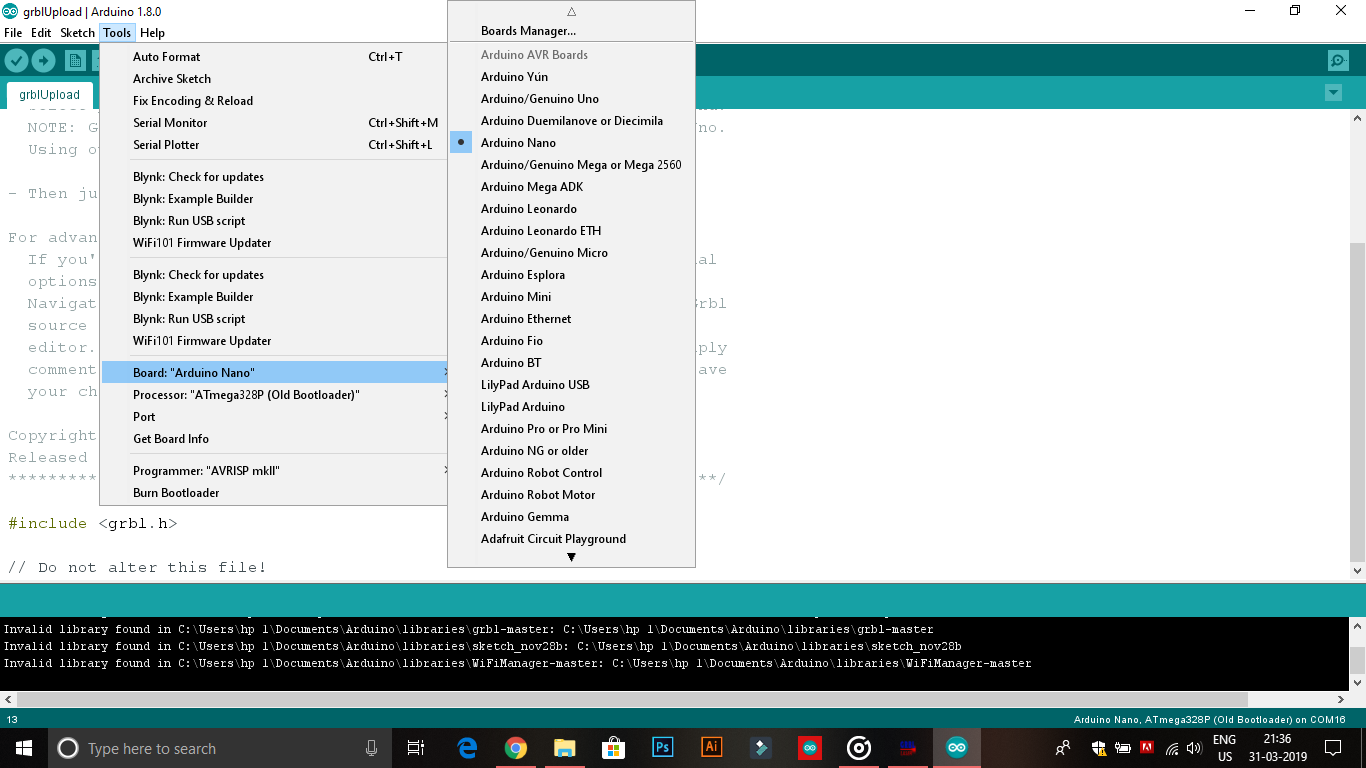Click Burn Bootloader

(175, 492)
